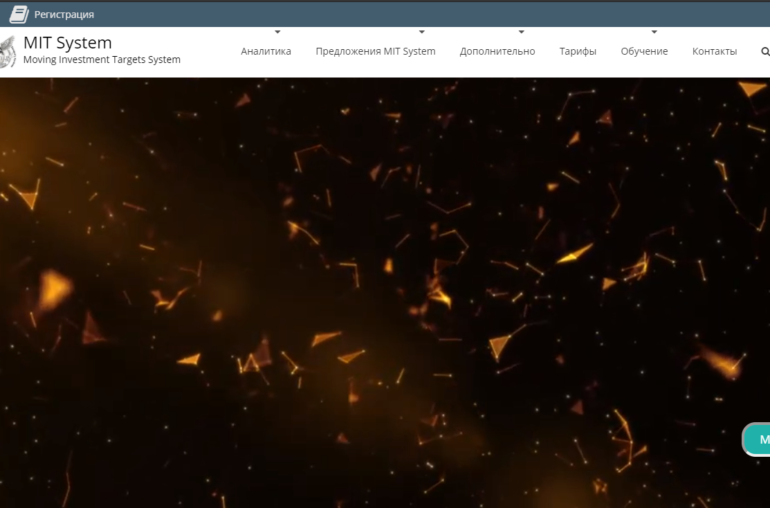Navigate to the Контакты page
The width and height of the screenshot is (770, 508).
coord(714,51)
